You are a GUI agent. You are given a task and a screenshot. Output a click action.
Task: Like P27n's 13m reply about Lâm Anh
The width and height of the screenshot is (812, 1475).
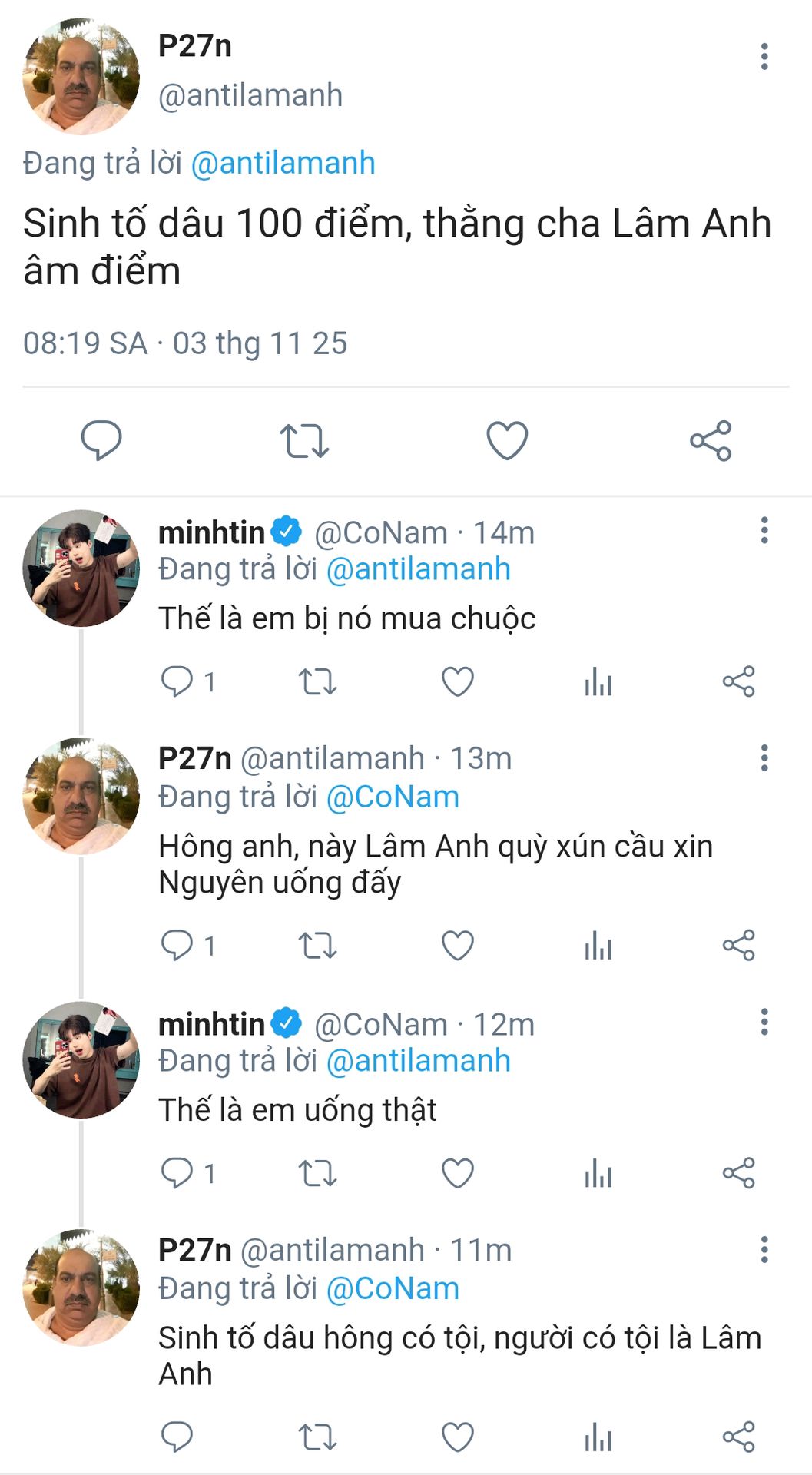pyautogui.click(x=458, y=945)
